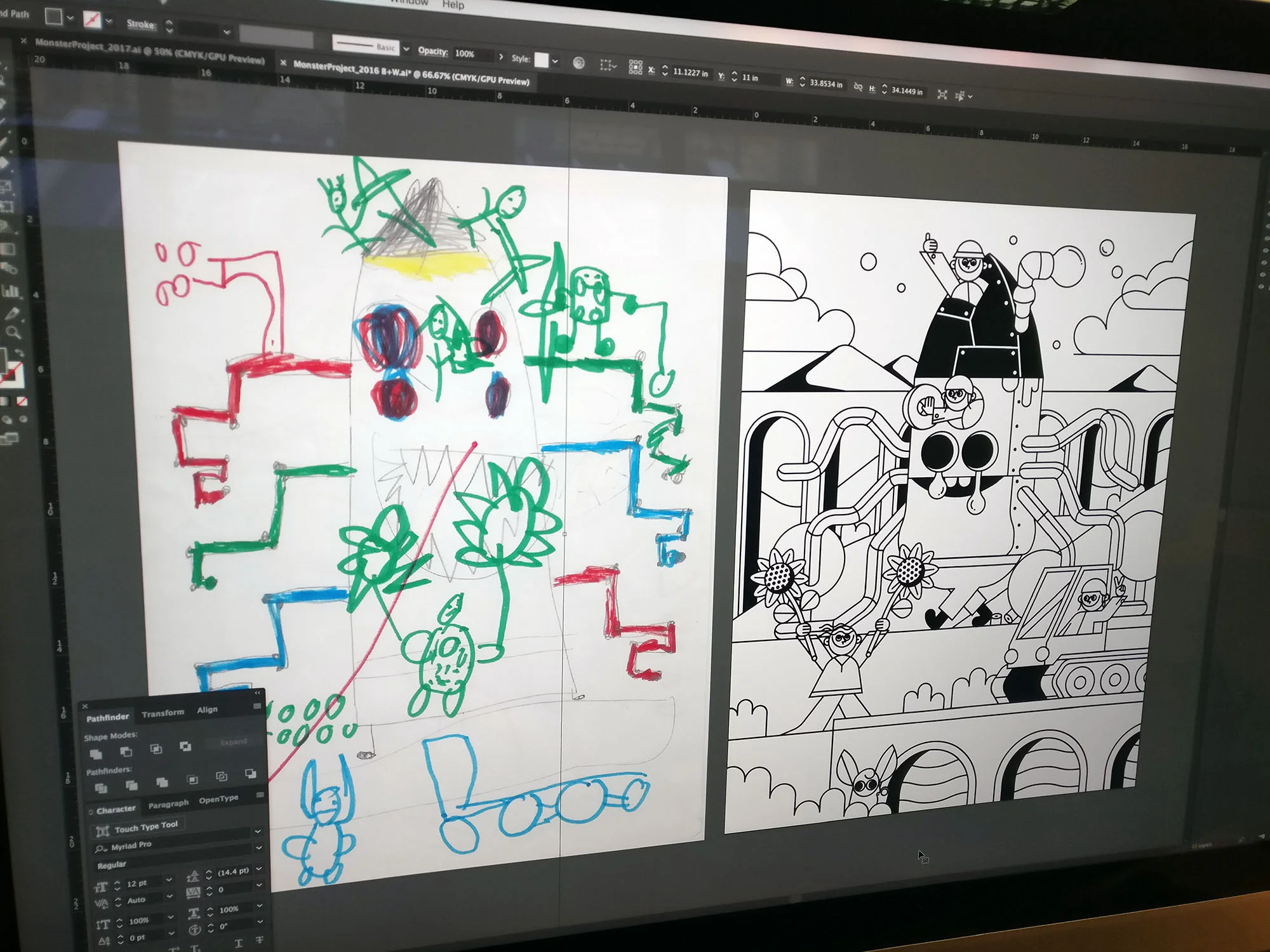Click the Trim pathfinder icon
The width and height of the screenshot is (1270, 952).
(x=131, y=786)
